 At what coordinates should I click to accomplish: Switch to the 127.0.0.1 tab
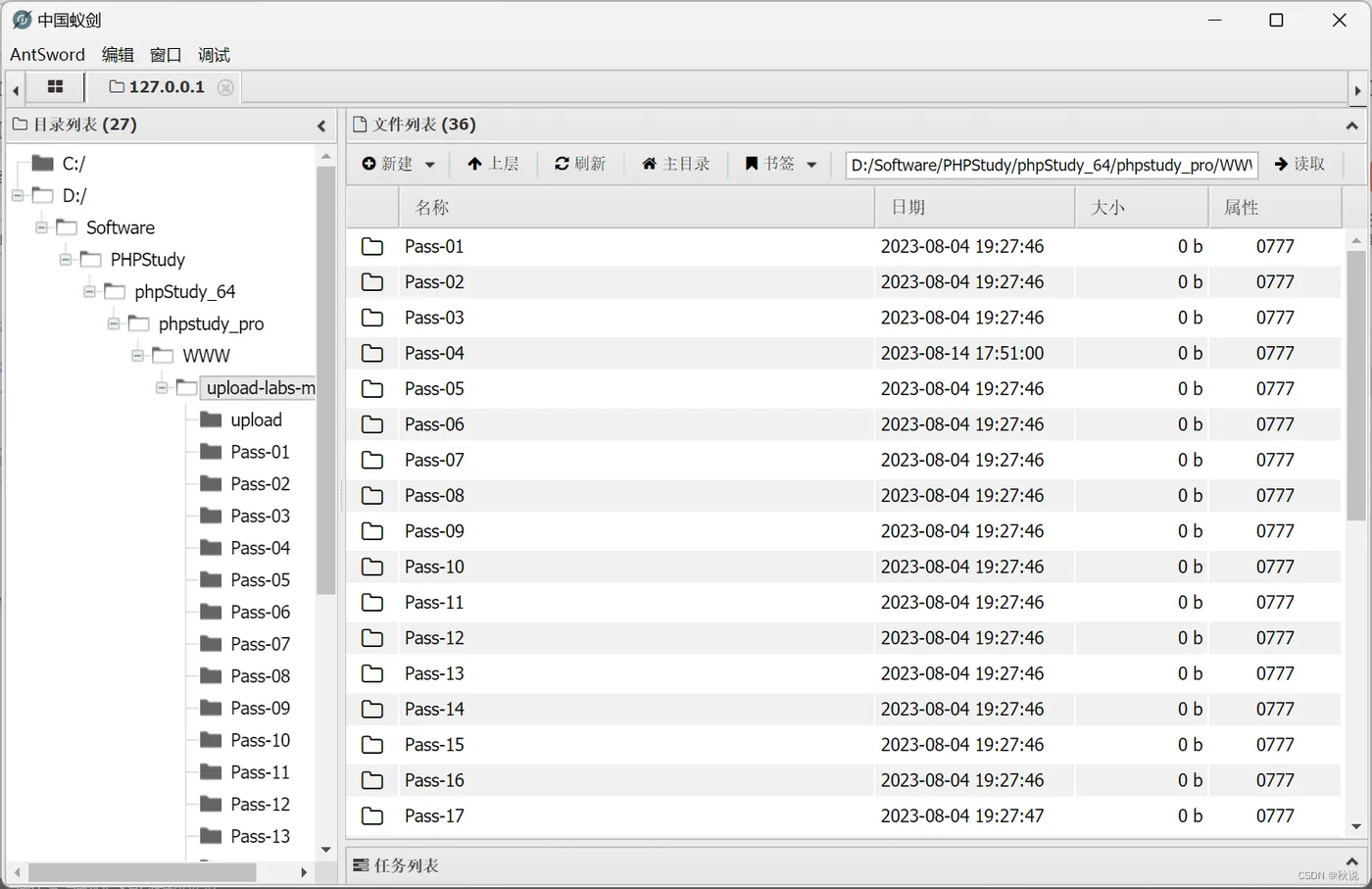157,87
